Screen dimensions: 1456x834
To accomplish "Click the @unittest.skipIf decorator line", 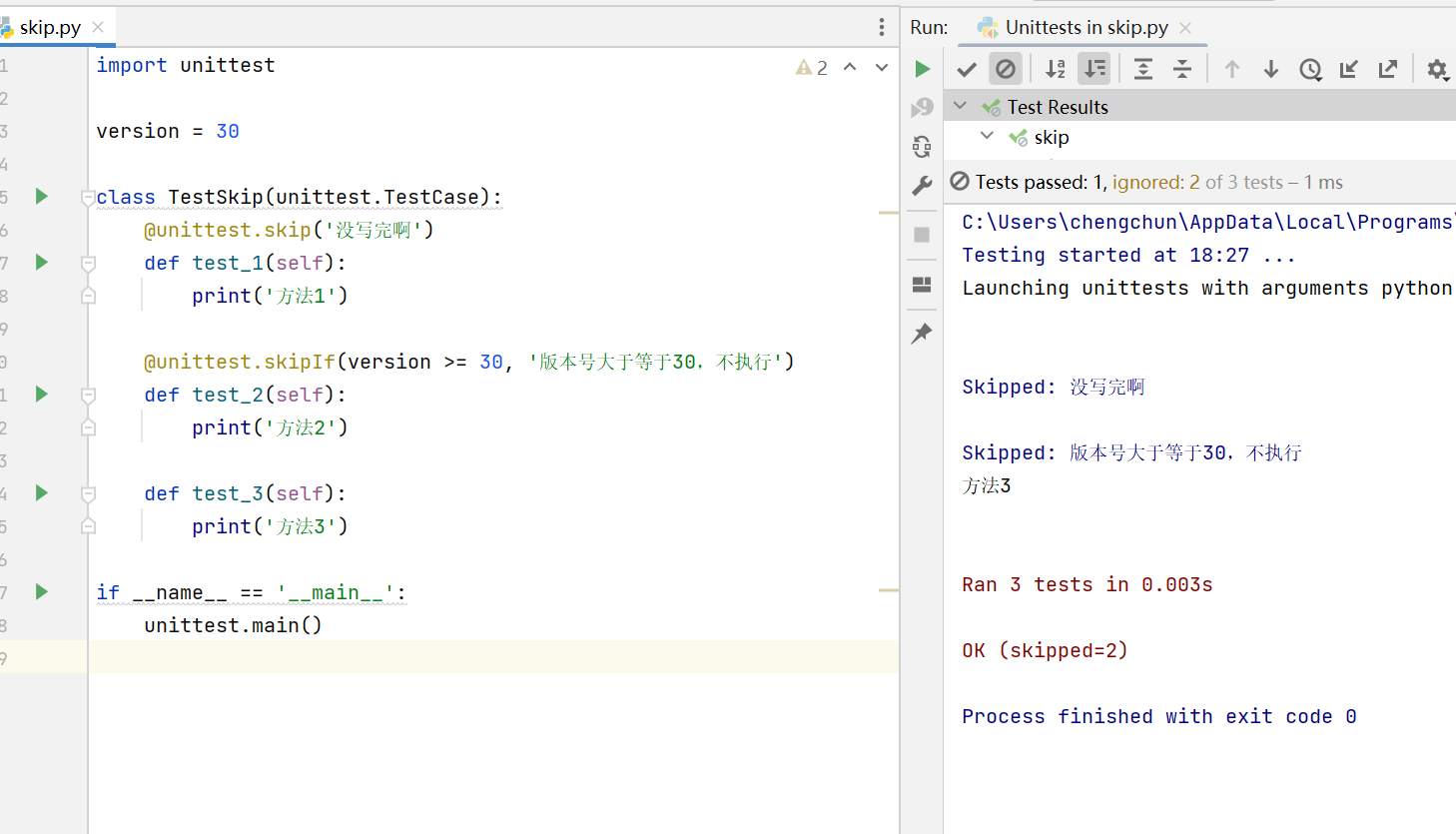I will pos(468,362).
